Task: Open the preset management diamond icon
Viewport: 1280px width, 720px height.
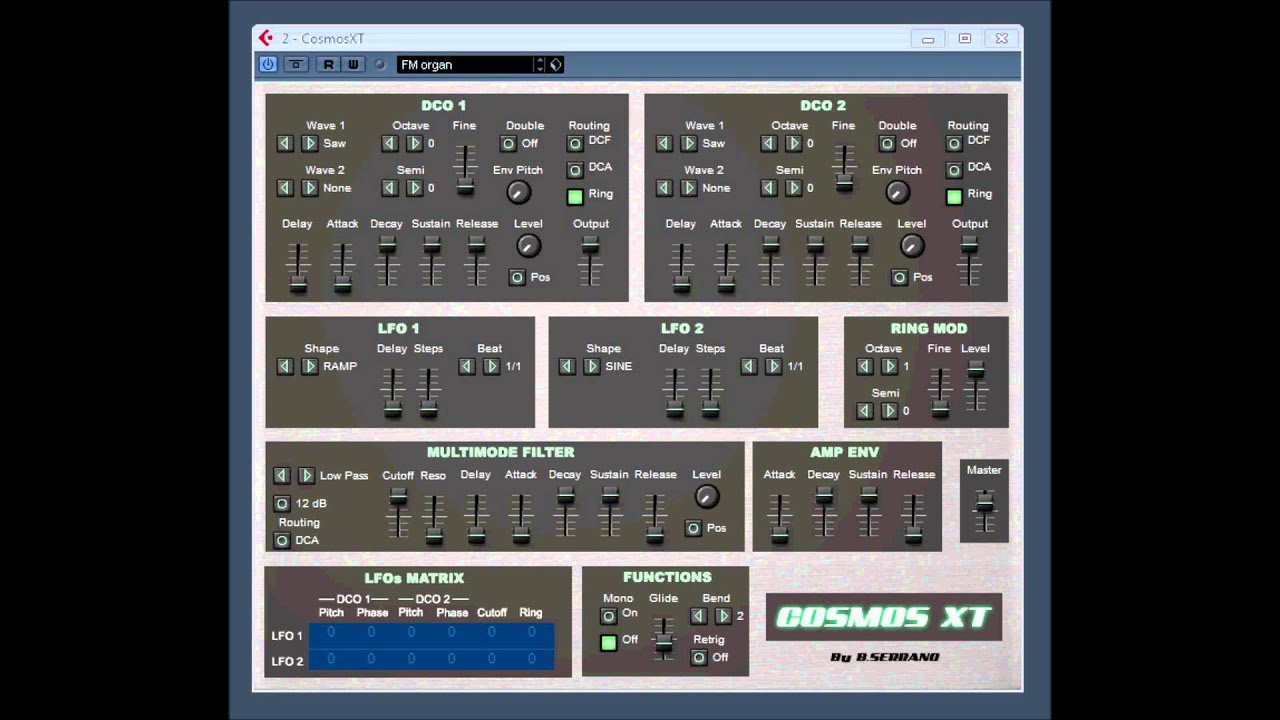Action: [556, 64]
